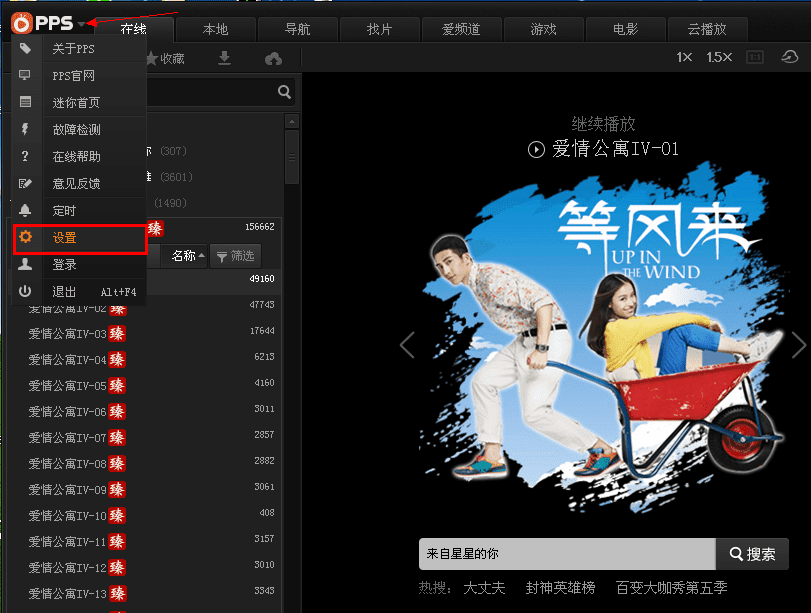Click the 等风来 movie poster
Viewport: 811px width, 613px height.
603,336
